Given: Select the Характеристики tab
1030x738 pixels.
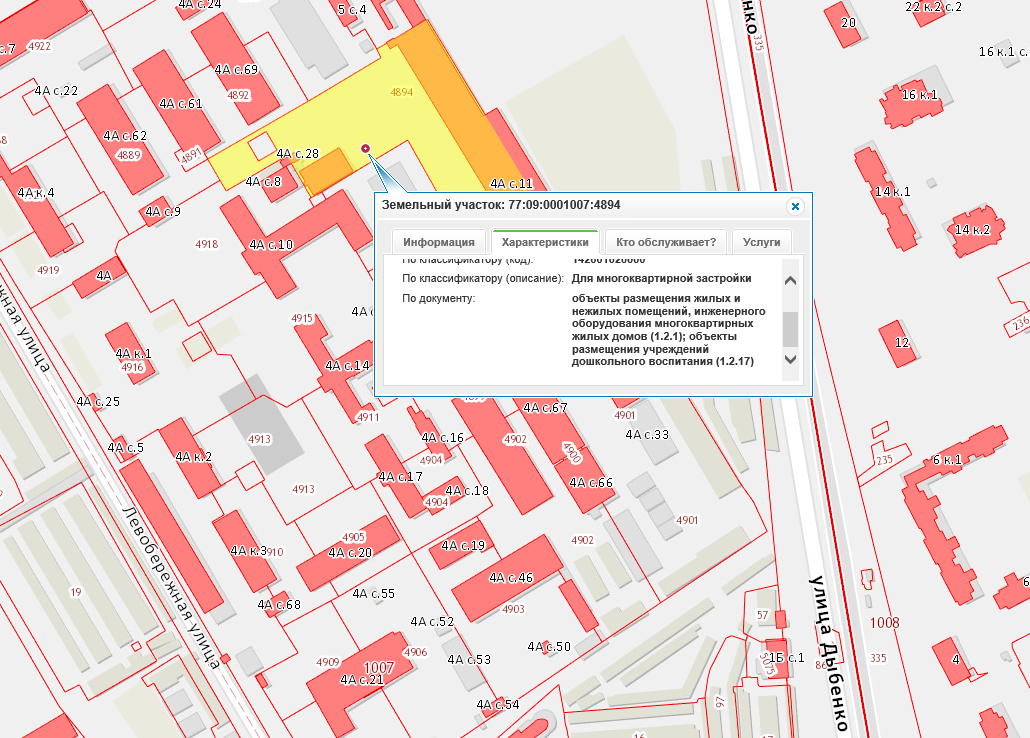Looking at the screenshot, I should [545, 242].
